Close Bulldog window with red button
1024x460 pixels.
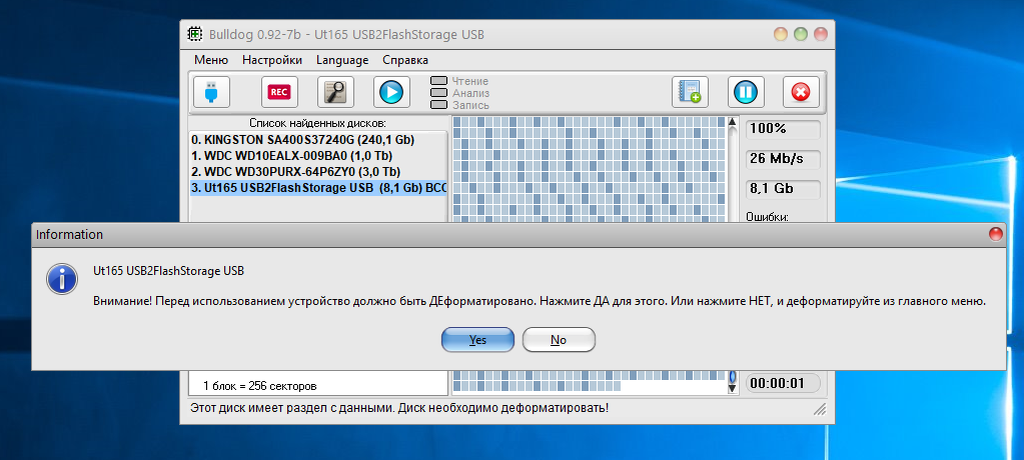[820, 34]
